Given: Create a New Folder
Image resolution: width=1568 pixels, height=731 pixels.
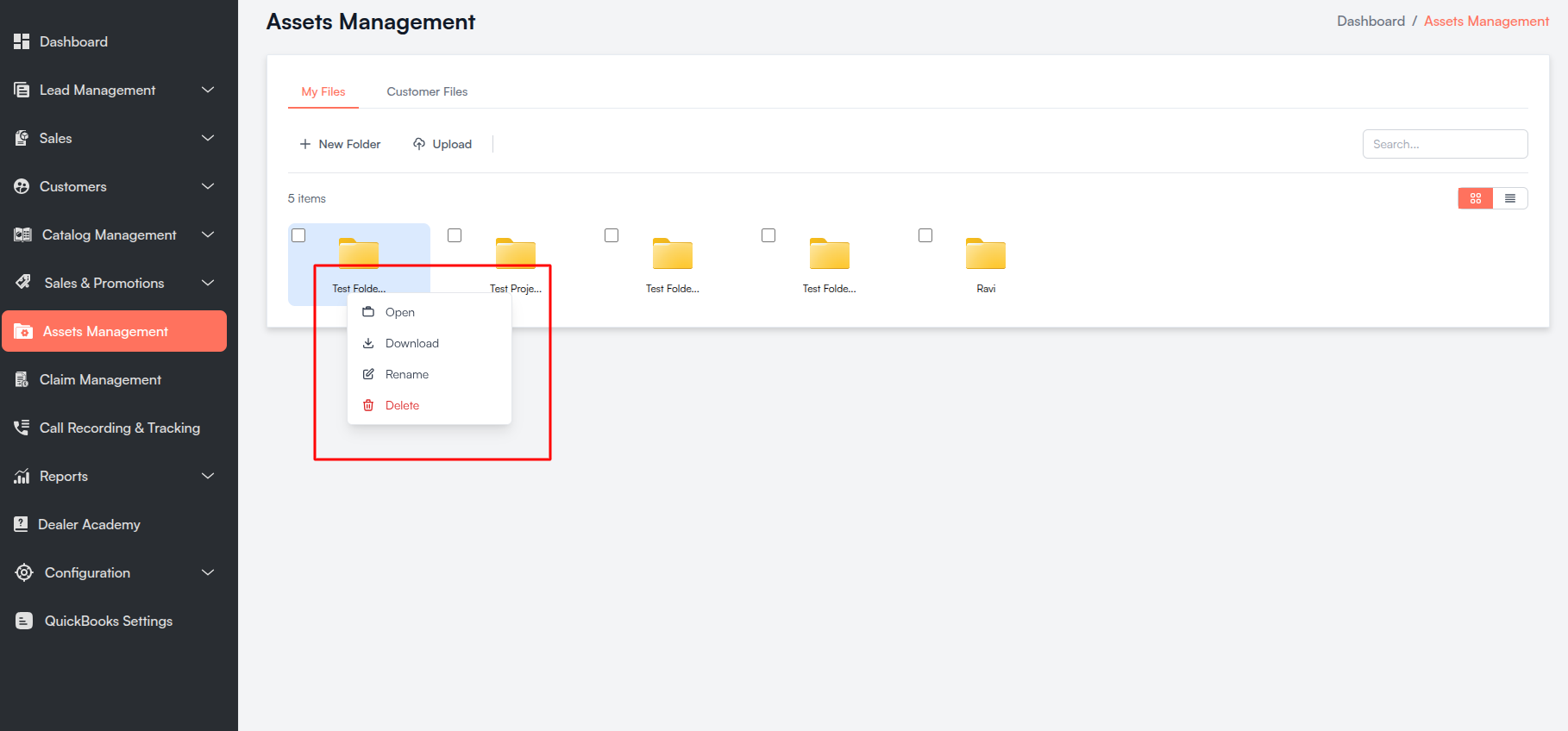Looking at the screenshot, I should (340, 144).
